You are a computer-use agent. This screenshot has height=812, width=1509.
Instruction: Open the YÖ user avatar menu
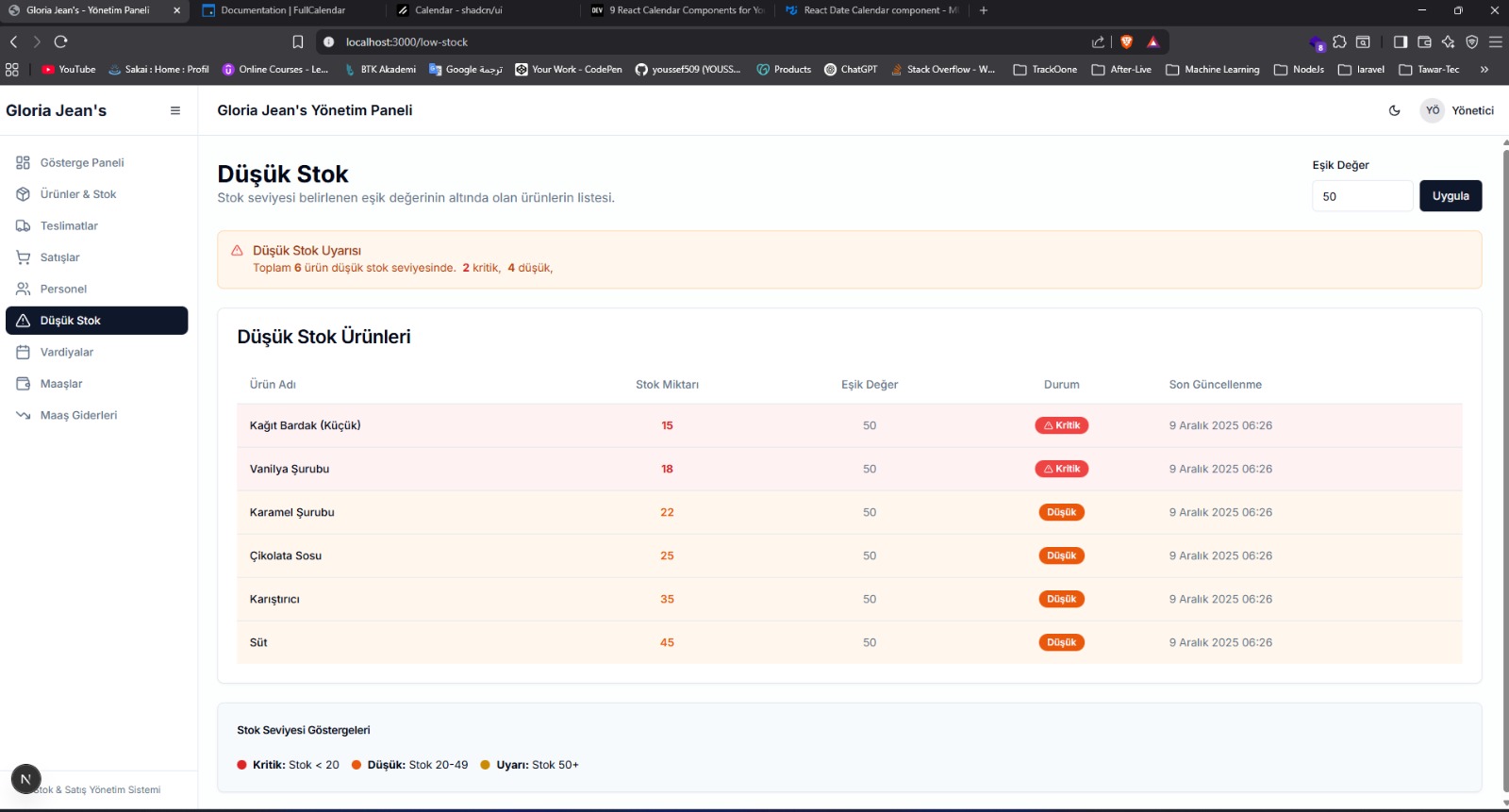pyautogui.click(x=1433, y=110)
